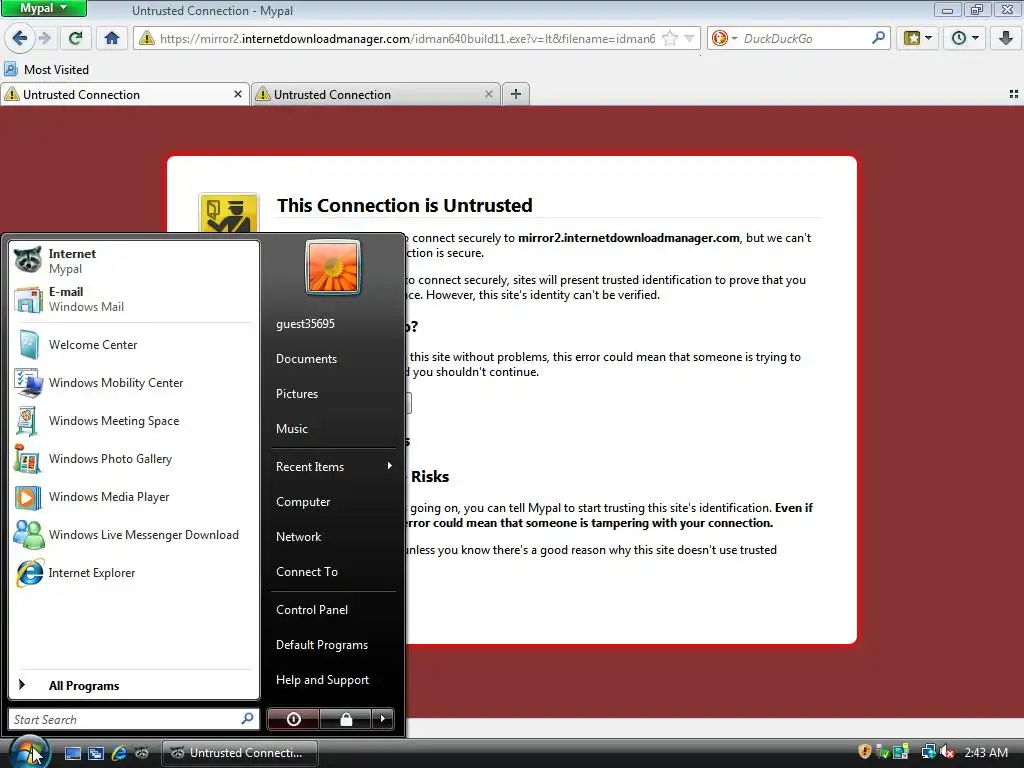Viewport: 1024px width, 768px height.
Task: Click the warning triangle in the address bar
Action: [147, 39]
